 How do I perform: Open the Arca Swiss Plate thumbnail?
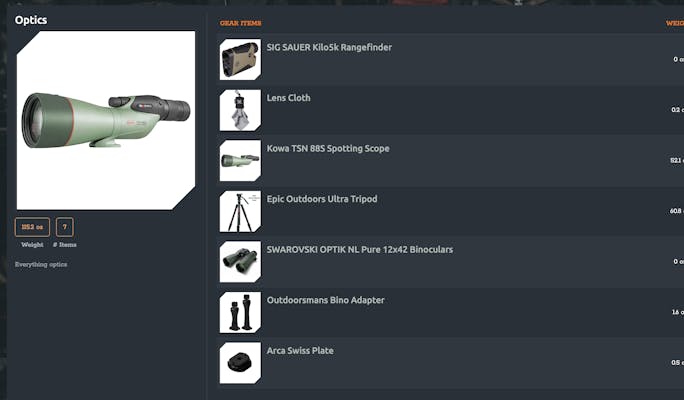coord(240,363)
